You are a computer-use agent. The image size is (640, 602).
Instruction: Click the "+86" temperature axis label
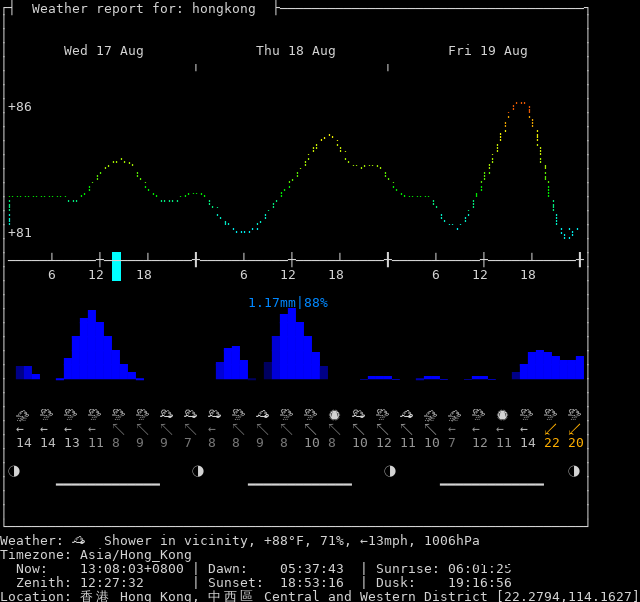coord(20,106)
